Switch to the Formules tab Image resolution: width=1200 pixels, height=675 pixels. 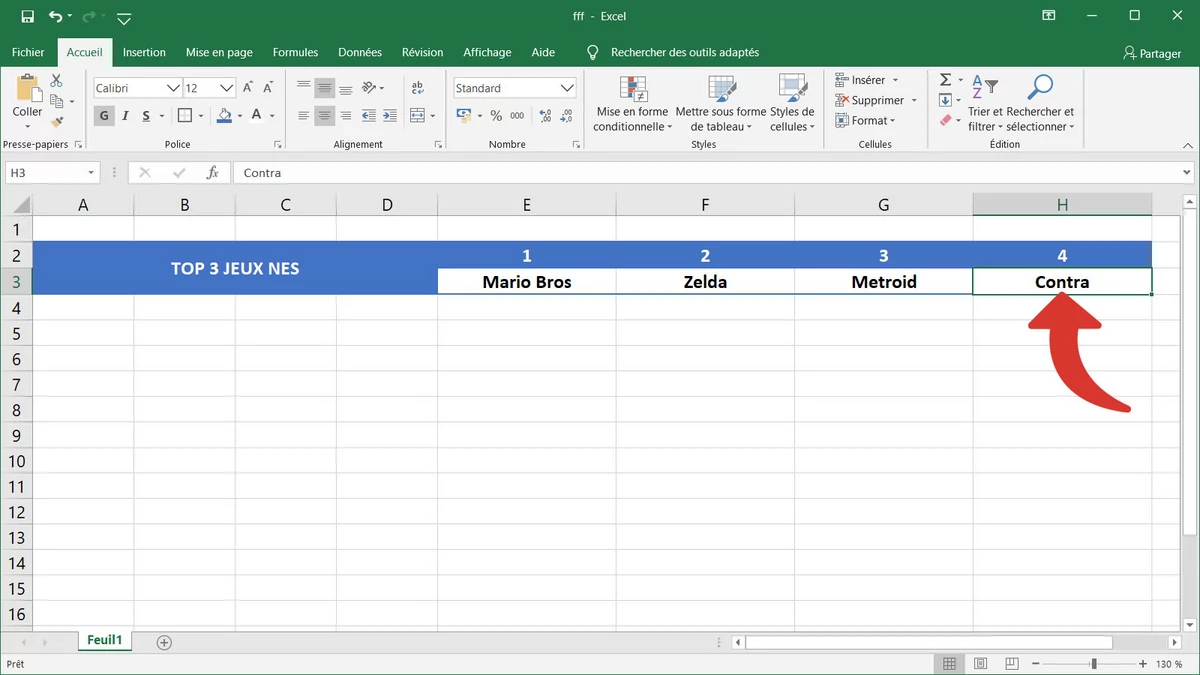tap(295, 52)
